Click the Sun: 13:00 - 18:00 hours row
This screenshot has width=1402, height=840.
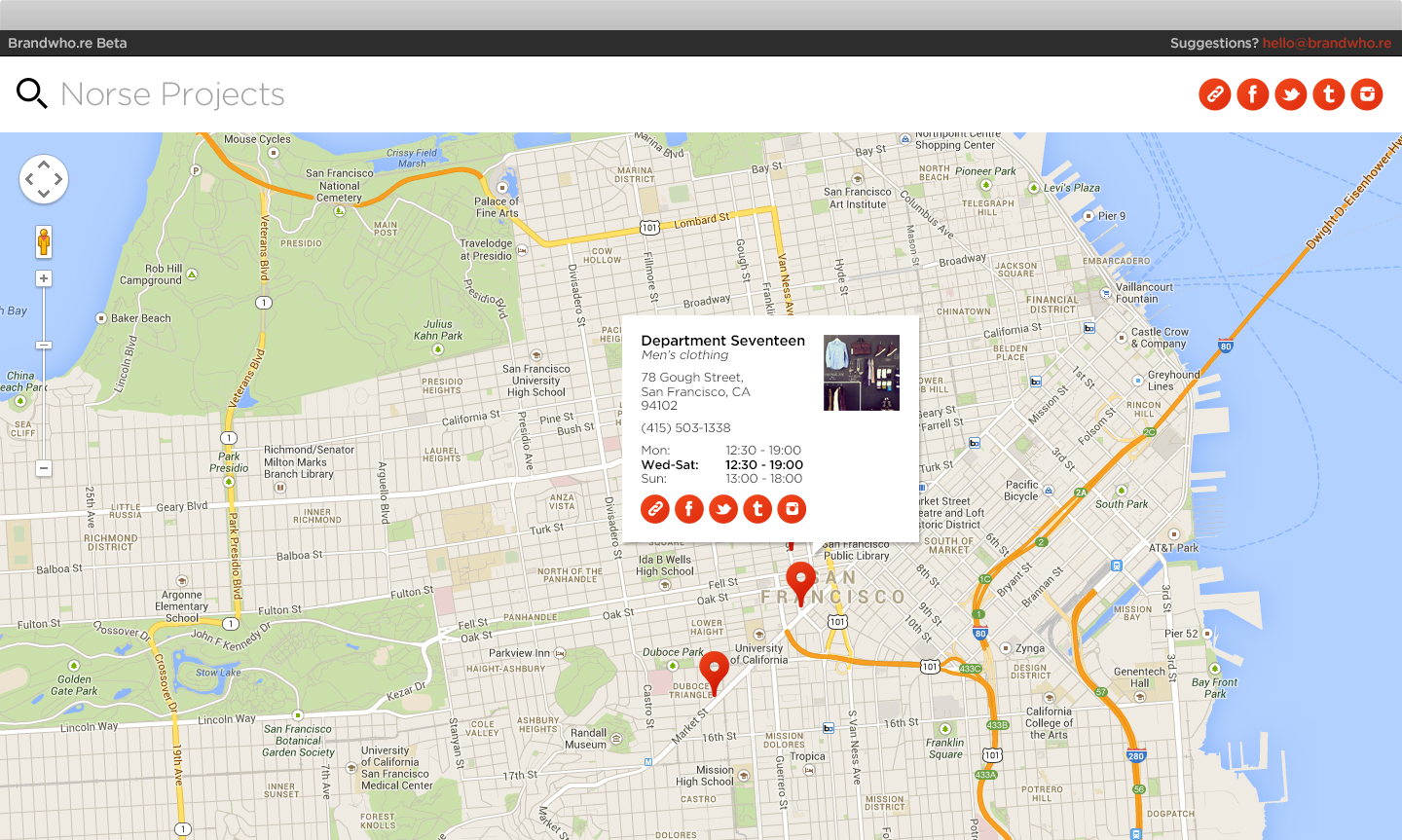click(721, 479)
